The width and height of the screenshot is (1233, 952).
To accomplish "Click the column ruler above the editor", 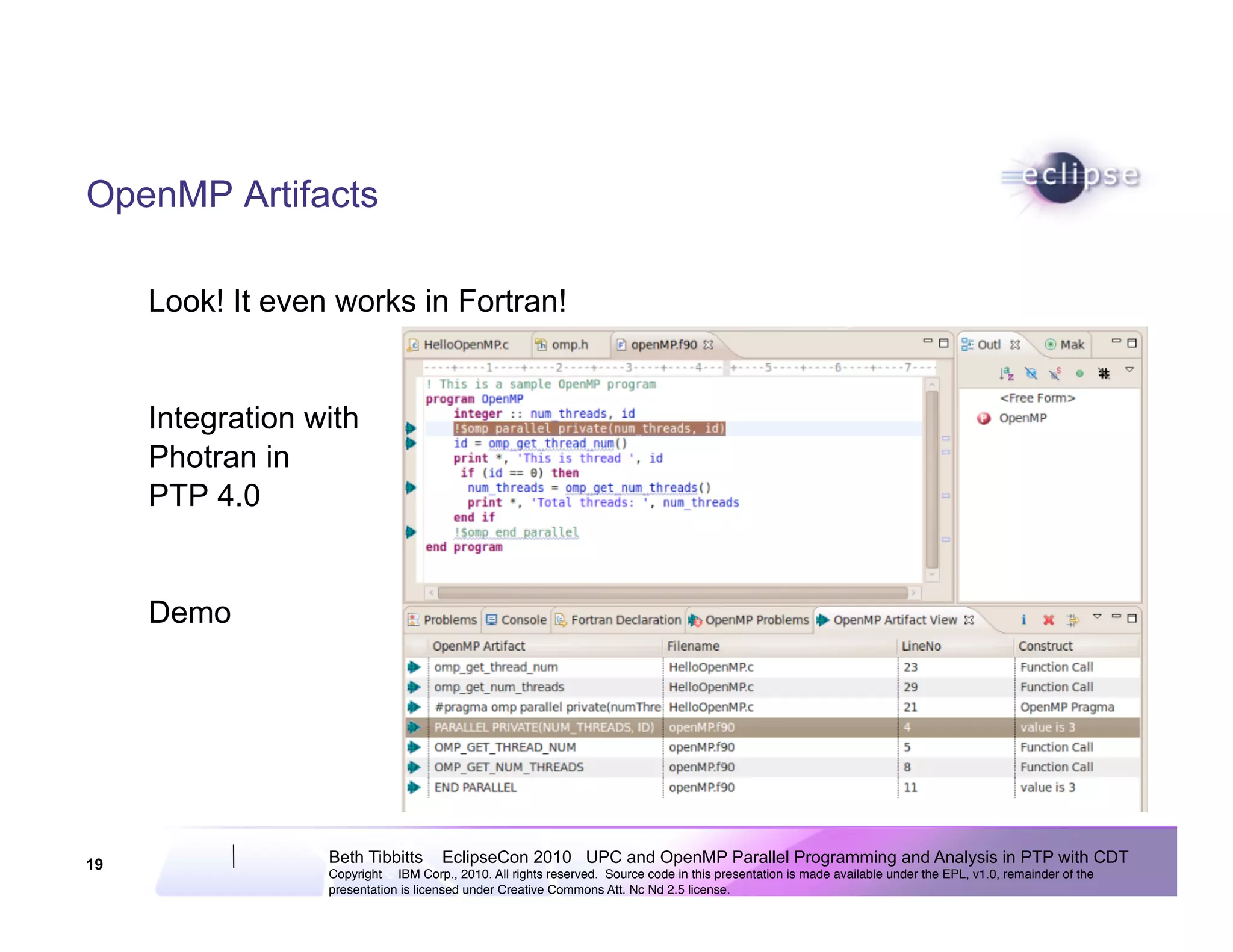I will click(679, 367).
